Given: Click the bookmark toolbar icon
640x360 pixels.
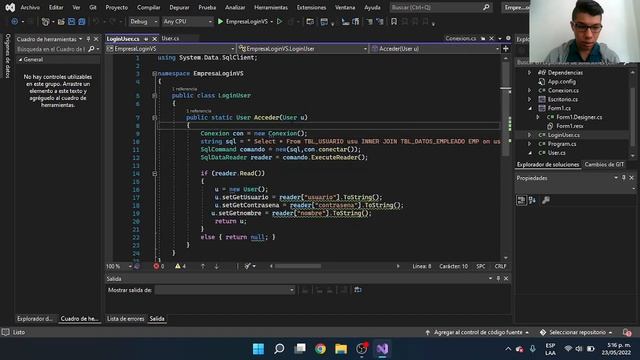Looking at the screenshot, I should 394,21.
